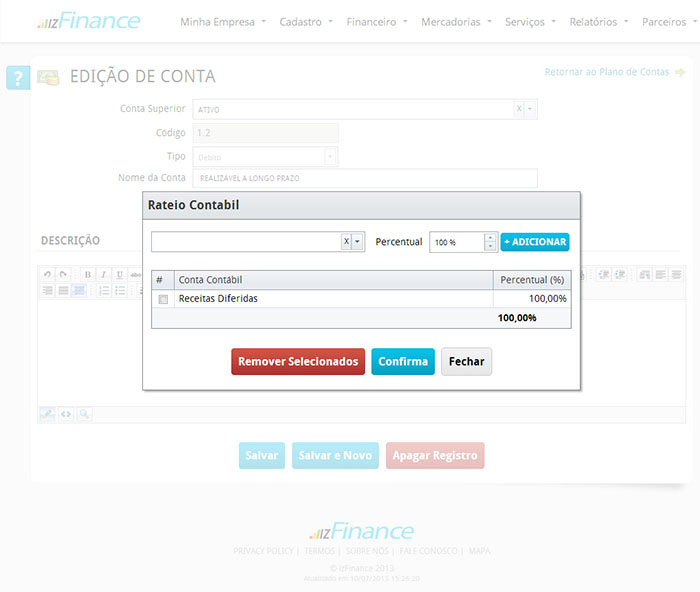Open editor Preview magnifier icon
The image size is (700, 592).
coord(84,414)
